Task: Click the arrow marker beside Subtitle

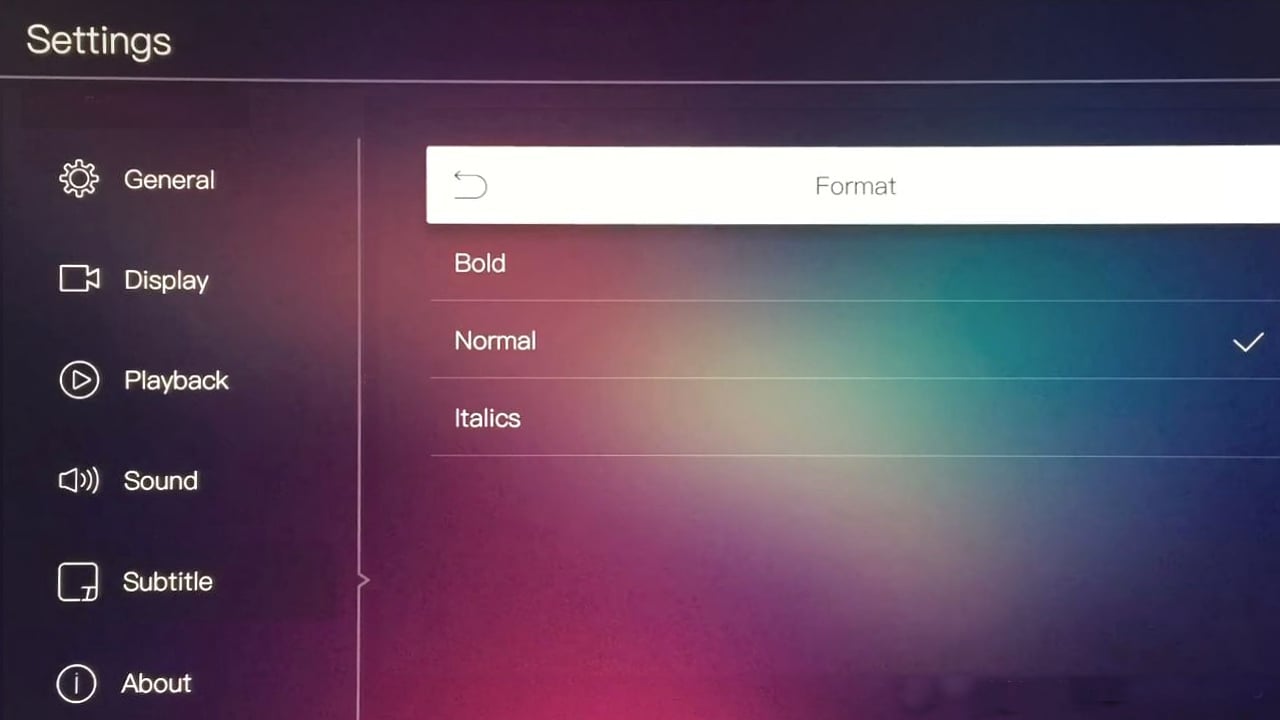Action: pos(364,580)
